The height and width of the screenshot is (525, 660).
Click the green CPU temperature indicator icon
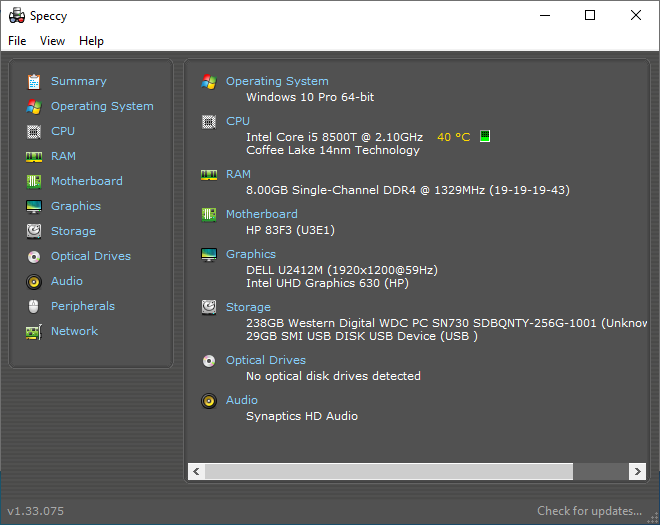(x=485, y=136)
